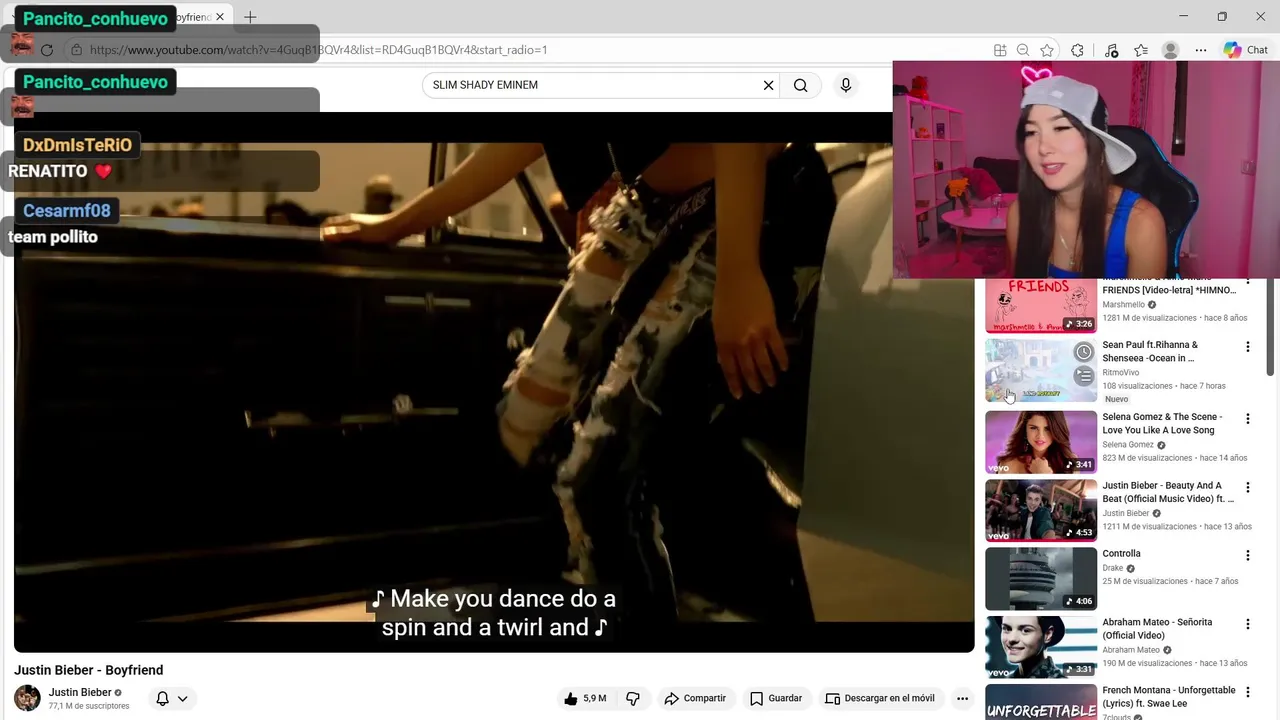
Task: Open browser extensions puzzle icon
Action: [1077, 50]
